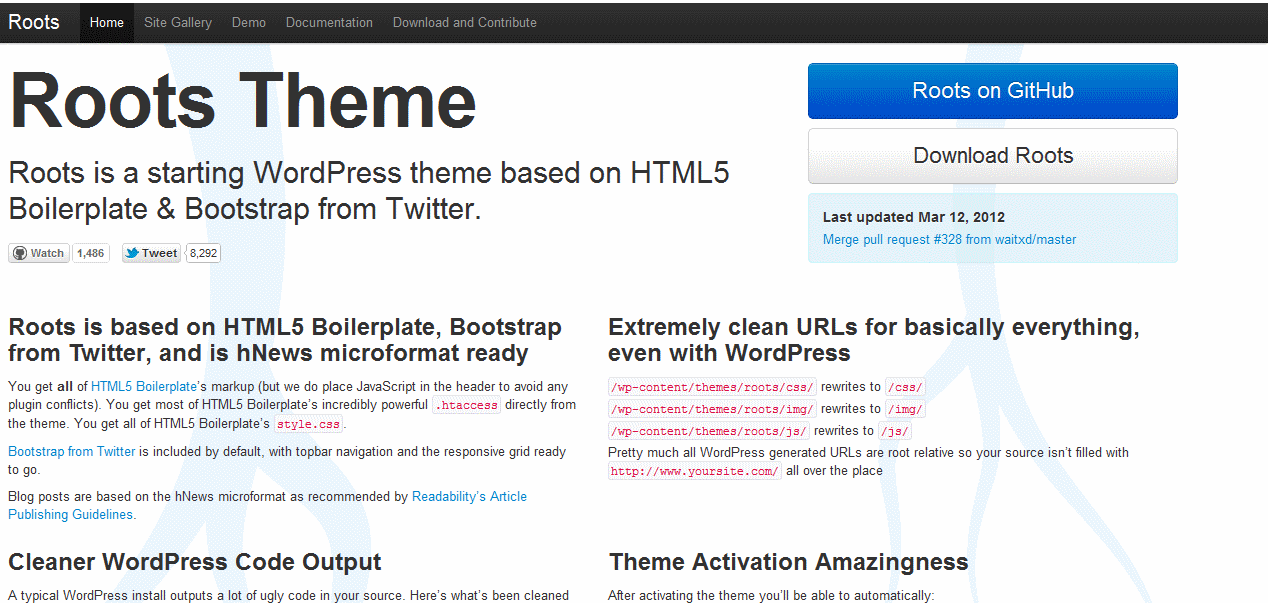Open the Documentation nav link
1268x604 pixels.
click(329, 22)
